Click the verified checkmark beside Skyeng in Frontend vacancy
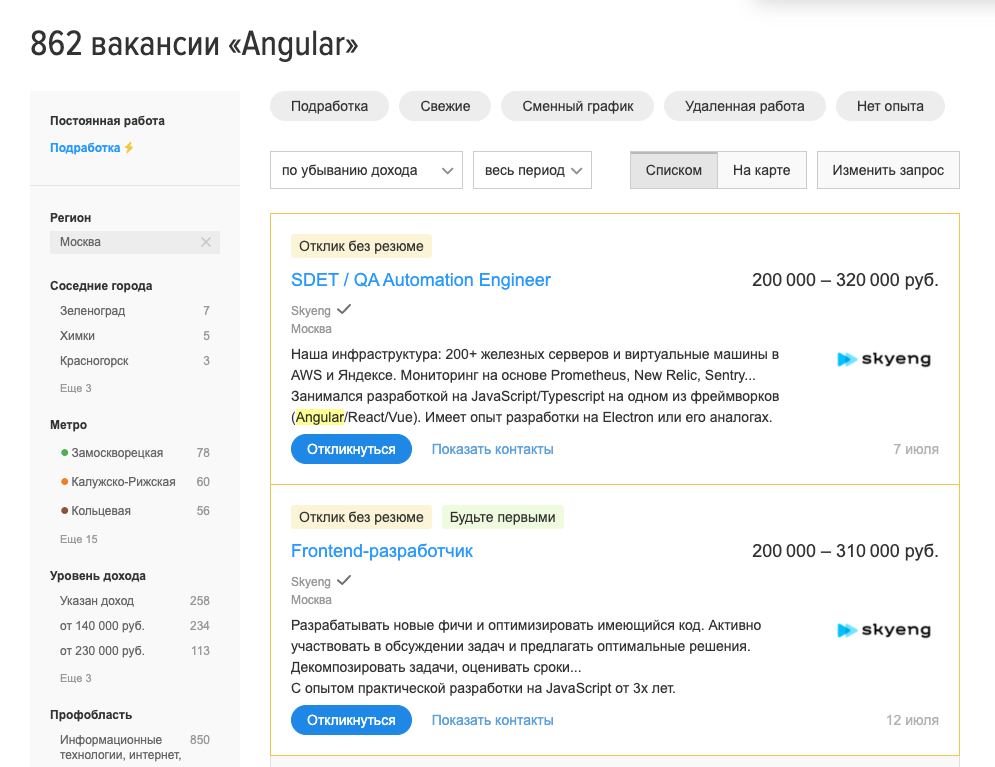The height and width of the screenshot is (767, 995). pyautogui.click(x=344, y=580)
